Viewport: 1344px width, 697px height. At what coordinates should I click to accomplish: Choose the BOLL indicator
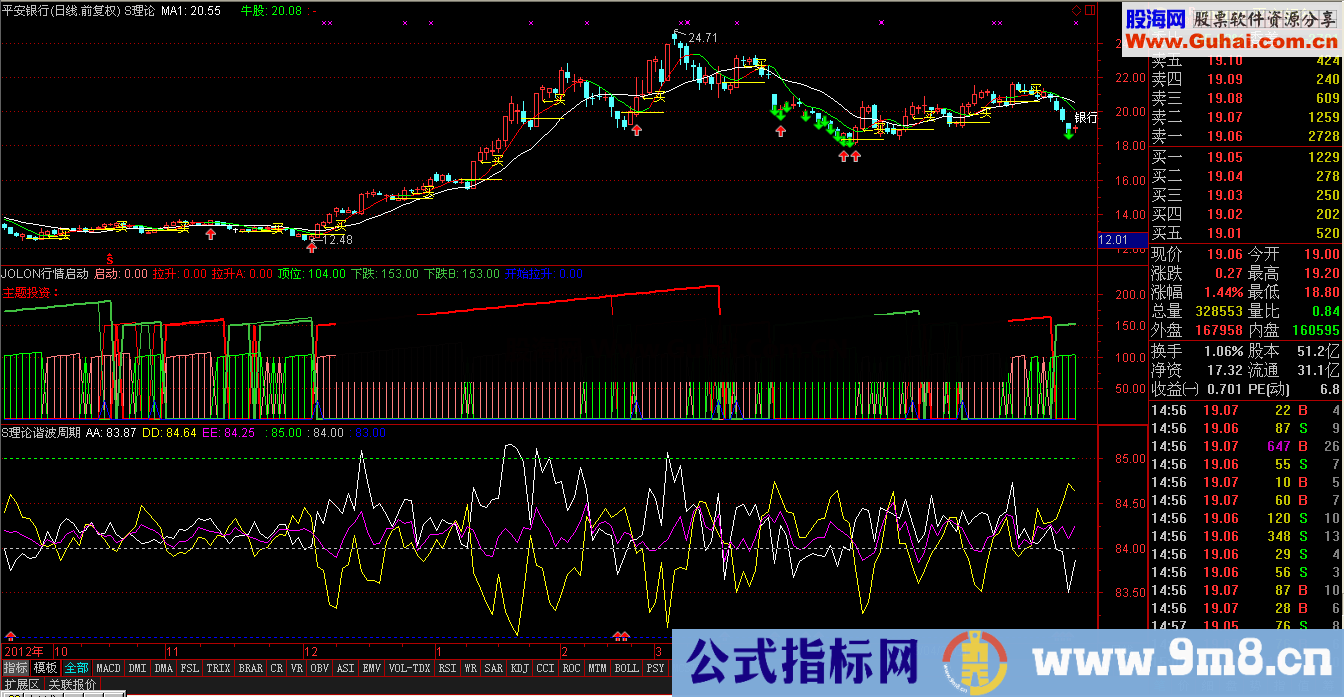pos(626,668)
